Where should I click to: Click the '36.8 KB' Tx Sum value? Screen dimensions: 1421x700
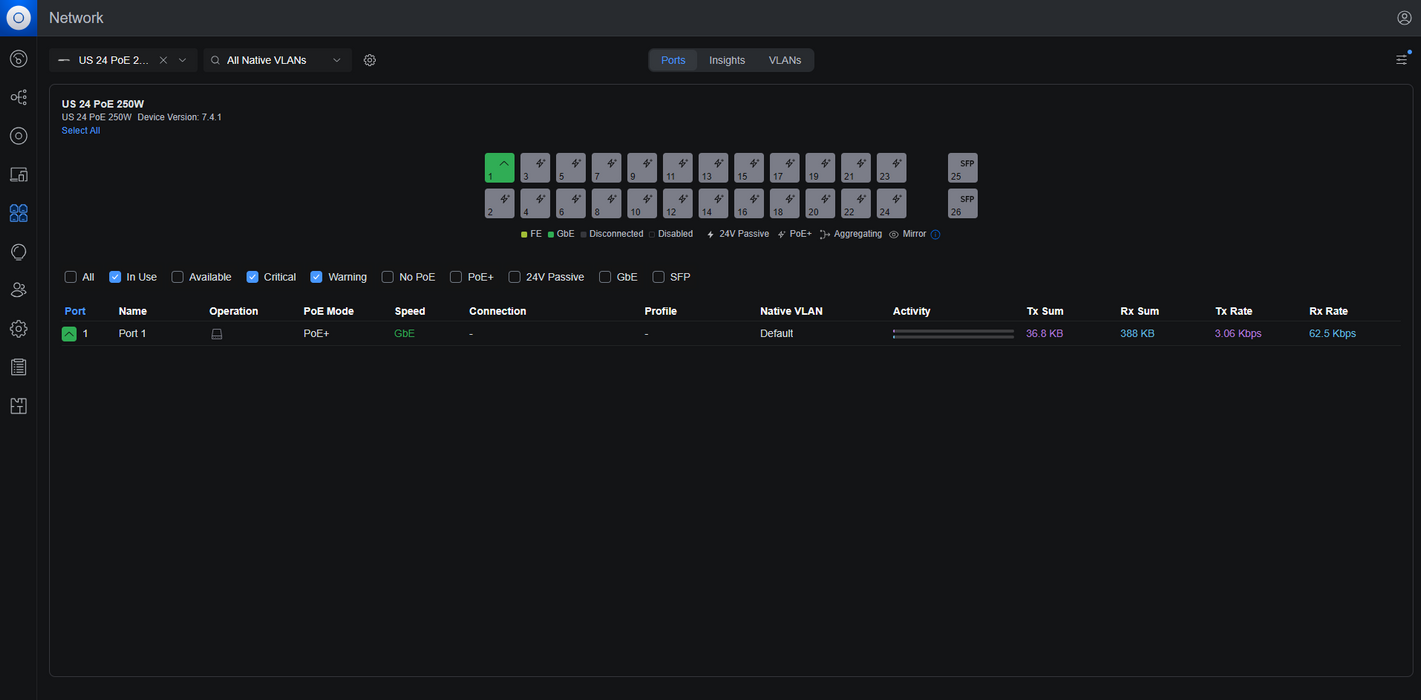(1045, 334)
